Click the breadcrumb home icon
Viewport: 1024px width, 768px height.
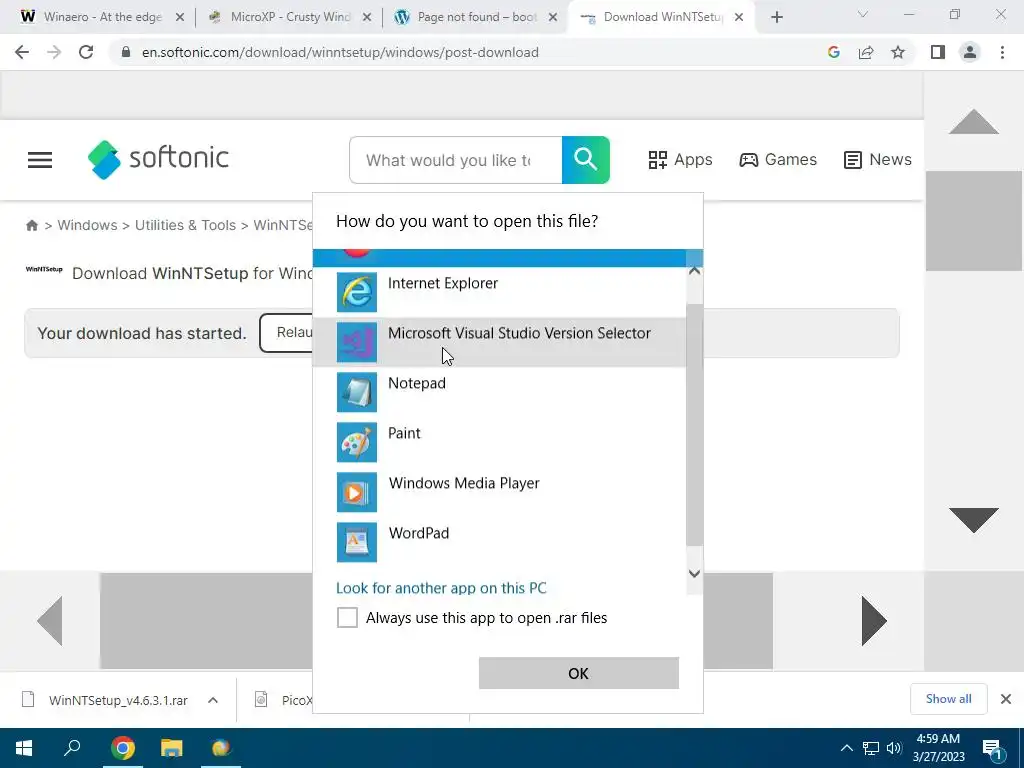(x=31, y=225)
